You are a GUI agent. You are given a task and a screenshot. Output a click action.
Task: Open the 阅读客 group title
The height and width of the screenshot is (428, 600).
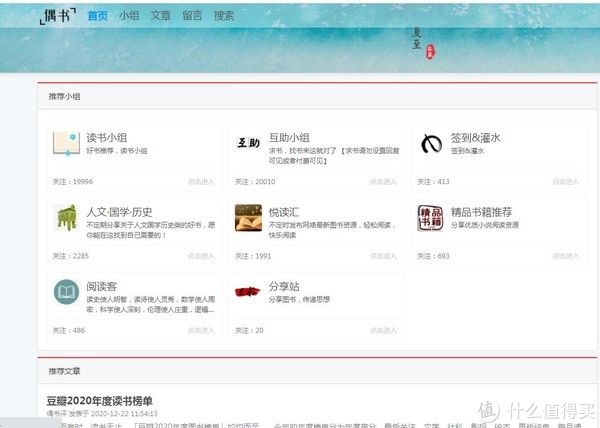(x=101, y=286)
